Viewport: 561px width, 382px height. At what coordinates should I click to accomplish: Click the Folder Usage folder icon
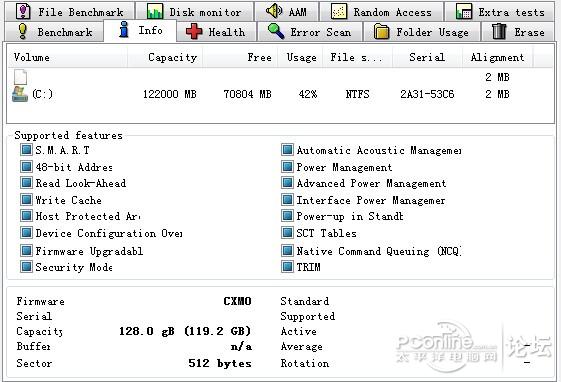coord(381,31)
